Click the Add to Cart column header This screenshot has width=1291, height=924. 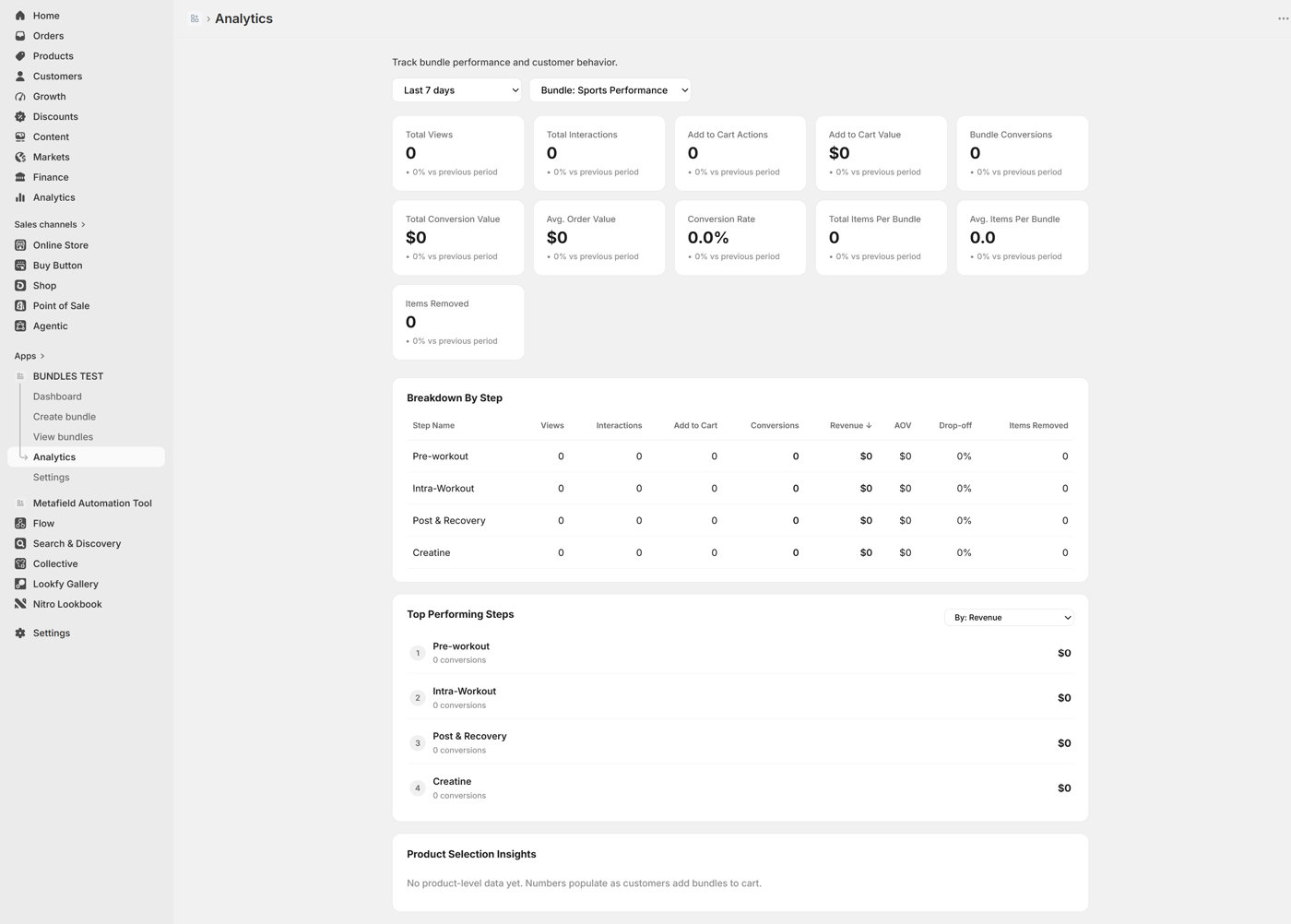pos(695,426)
